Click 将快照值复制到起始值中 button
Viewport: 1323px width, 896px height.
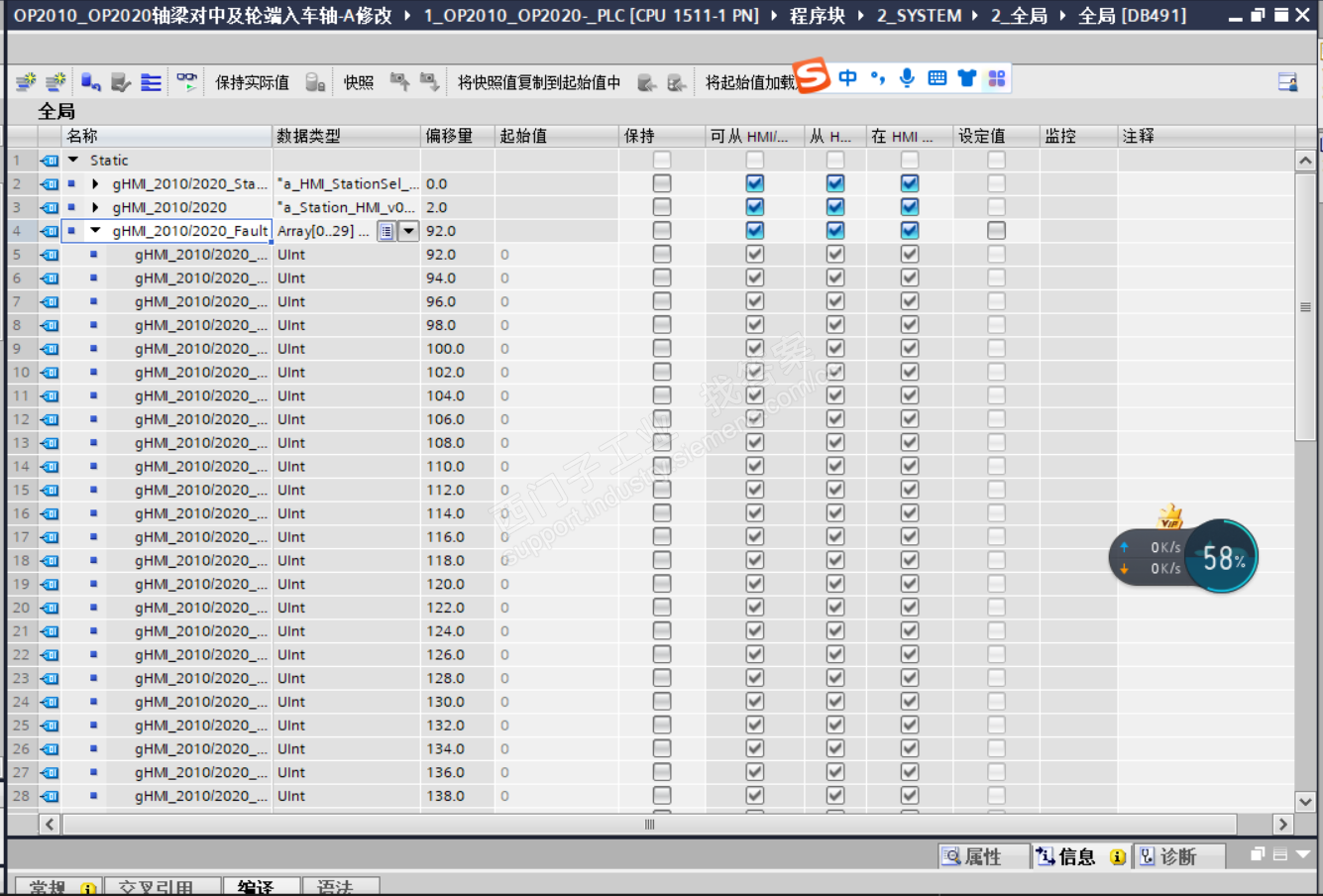tap(539, 82)
